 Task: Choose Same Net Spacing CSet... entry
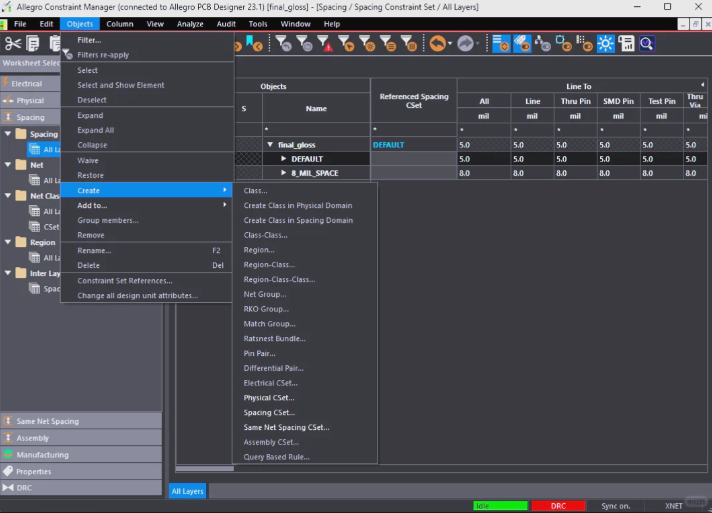click(x=305, y=427)
